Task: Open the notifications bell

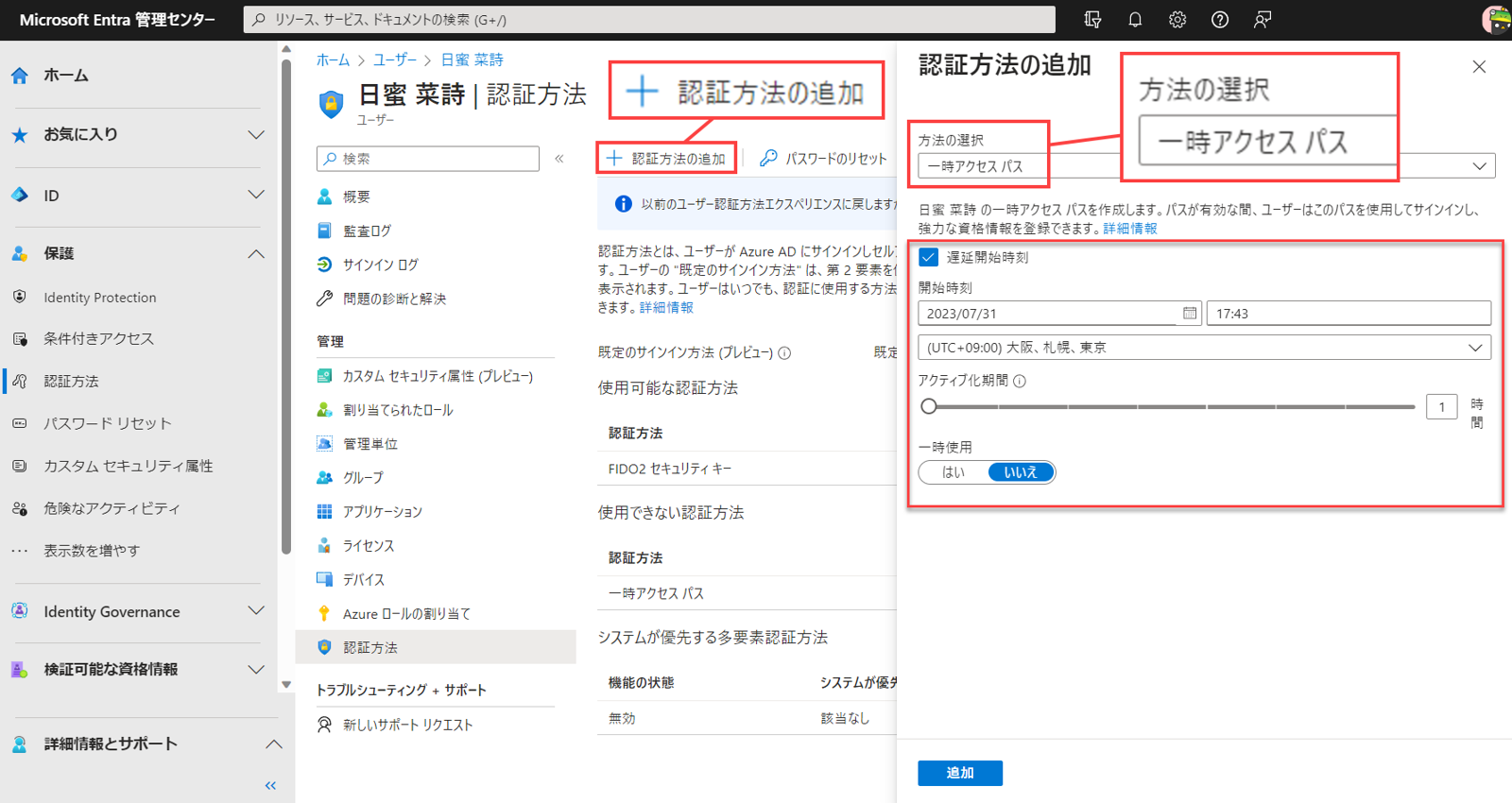Action: point(1135,20)
